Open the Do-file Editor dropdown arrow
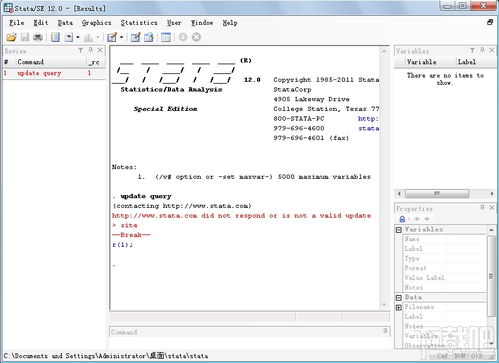Image resolution: width=499 pixels, height=363 pixels. click(x=121, y=37)
